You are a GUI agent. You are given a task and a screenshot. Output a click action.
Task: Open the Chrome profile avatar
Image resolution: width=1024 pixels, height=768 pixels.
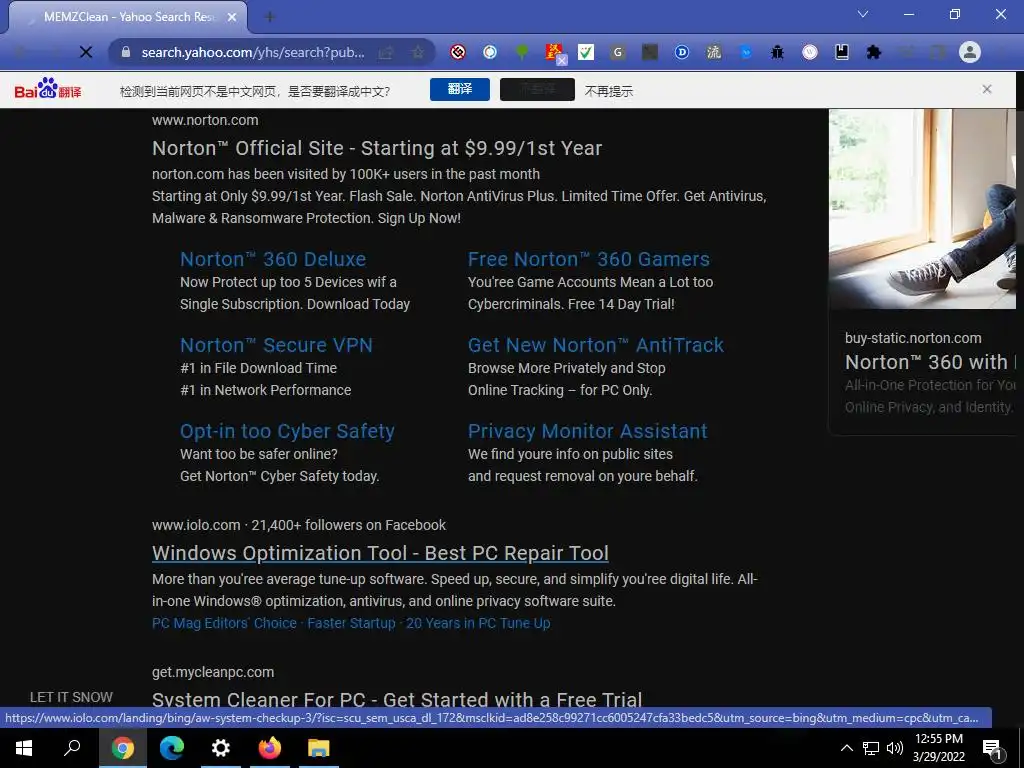970,52
